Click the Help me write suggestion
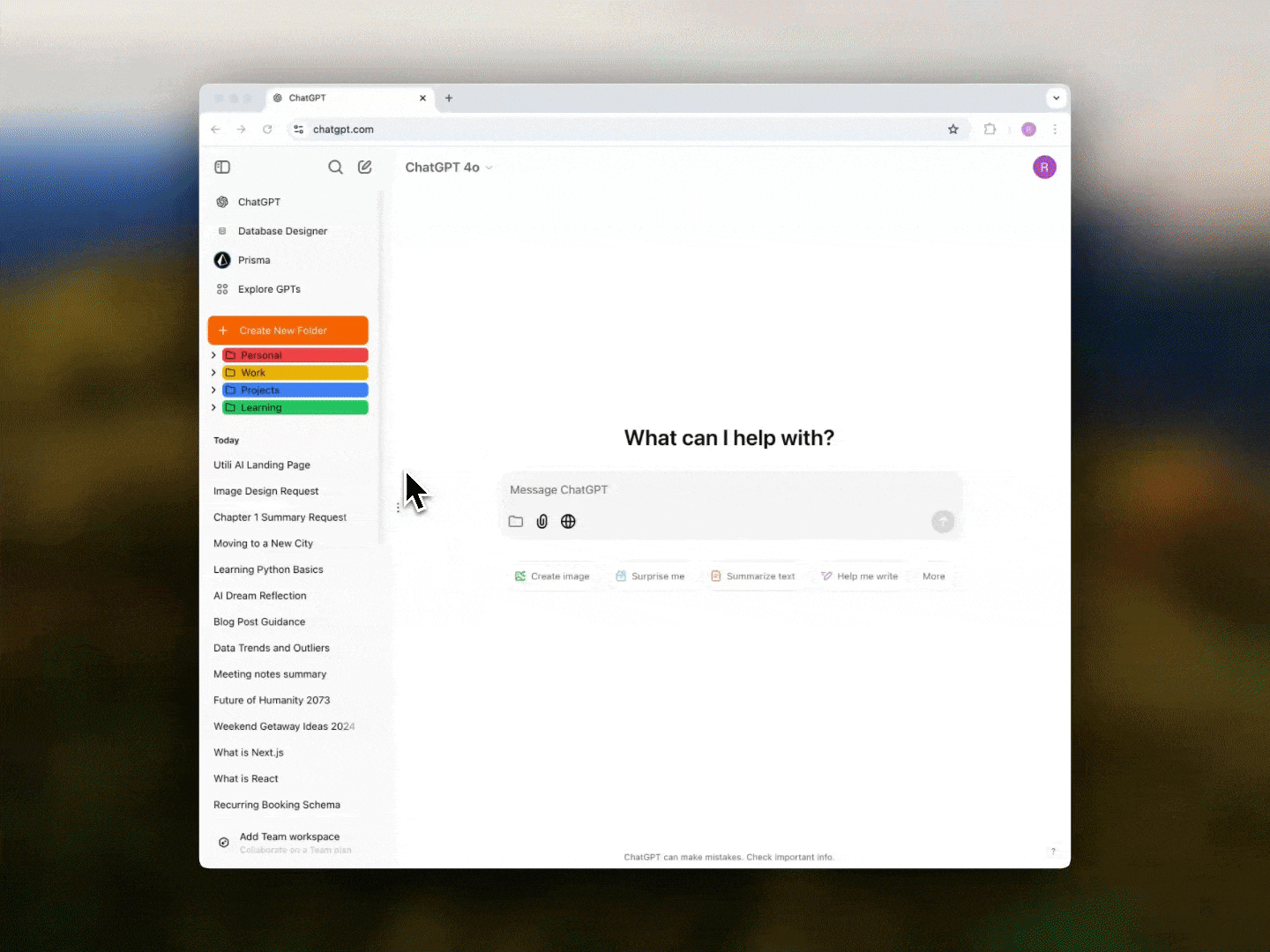 click(859, 576)
